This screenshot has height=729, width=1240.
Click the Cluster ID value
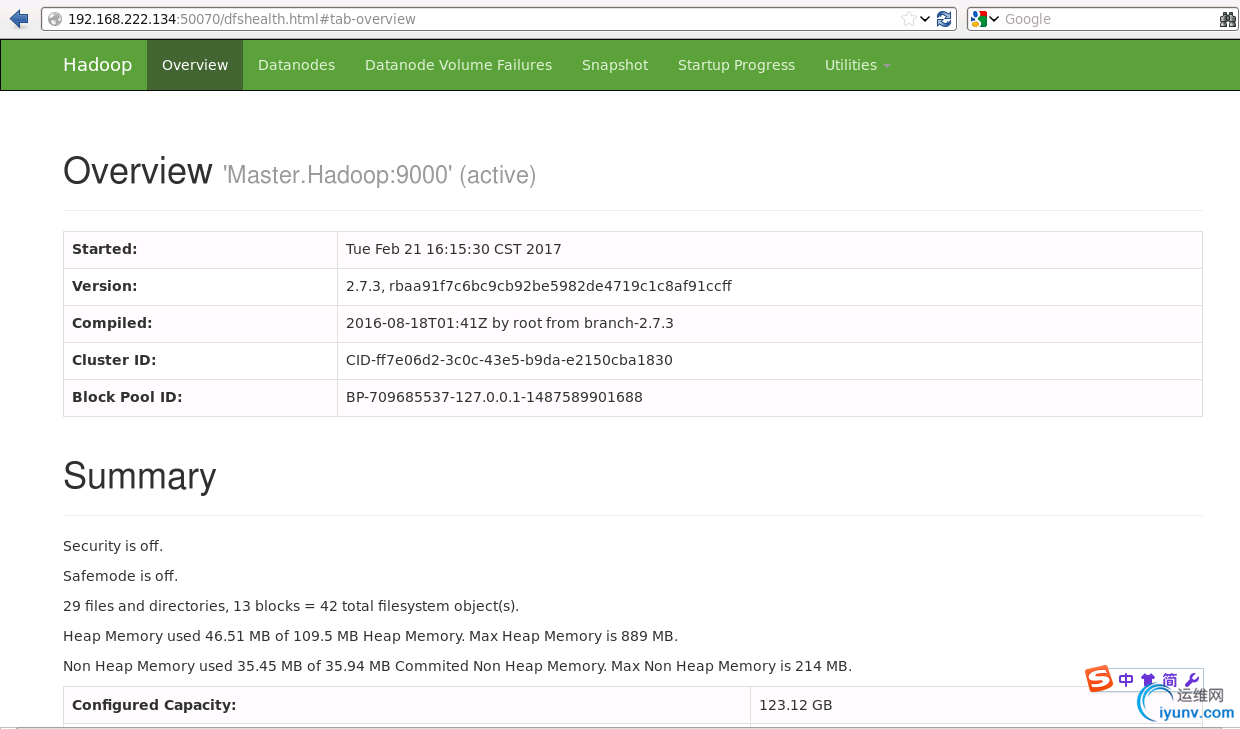(509, 360)
